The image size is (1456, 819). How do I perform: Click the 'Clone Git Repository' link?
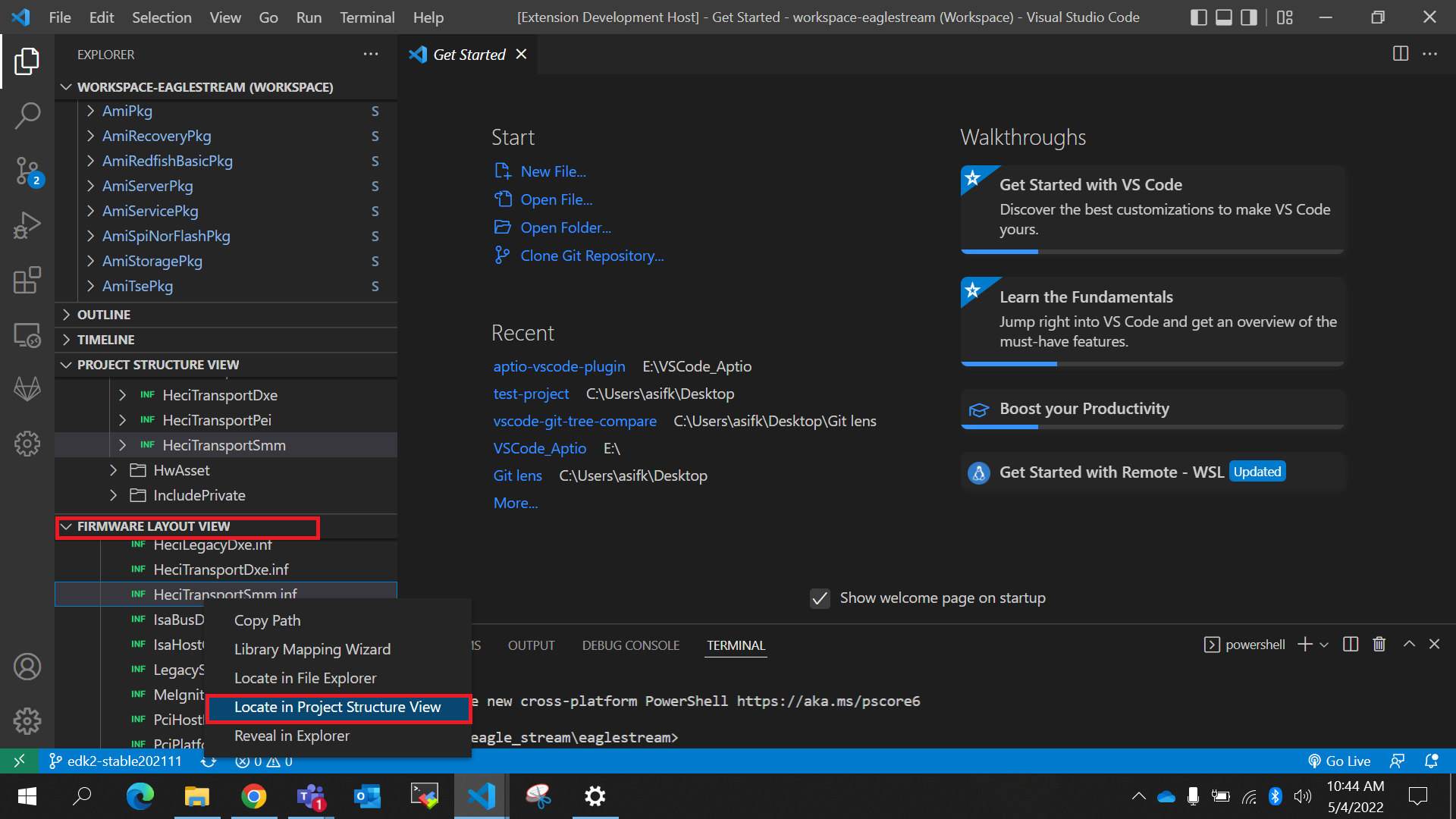click(x=591, y=256)
